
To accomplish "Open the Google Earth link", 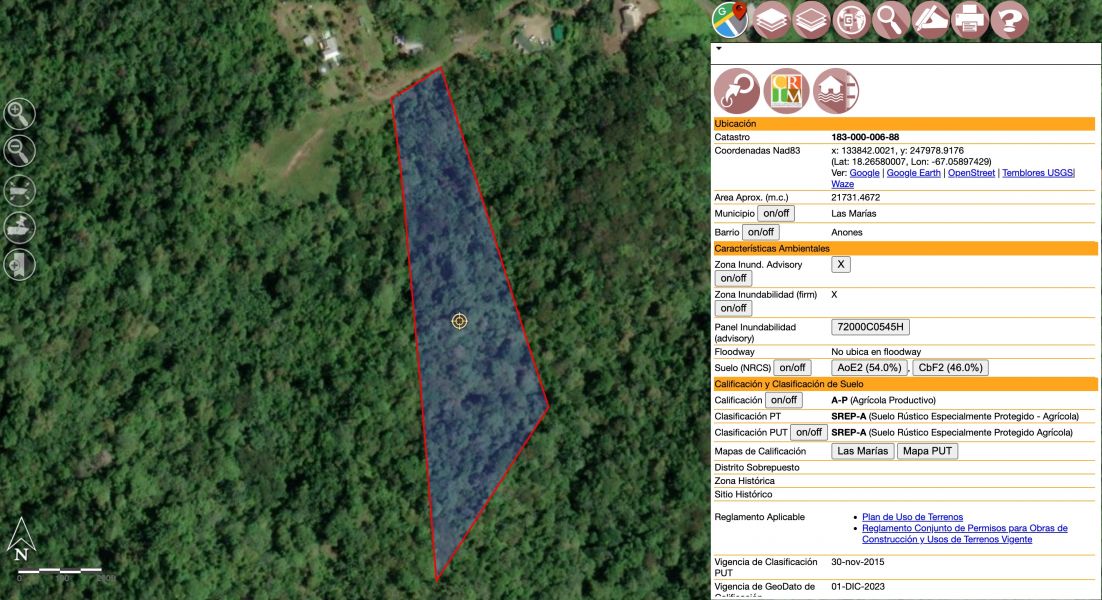I will pyautogui.click(x=914, y=173).
